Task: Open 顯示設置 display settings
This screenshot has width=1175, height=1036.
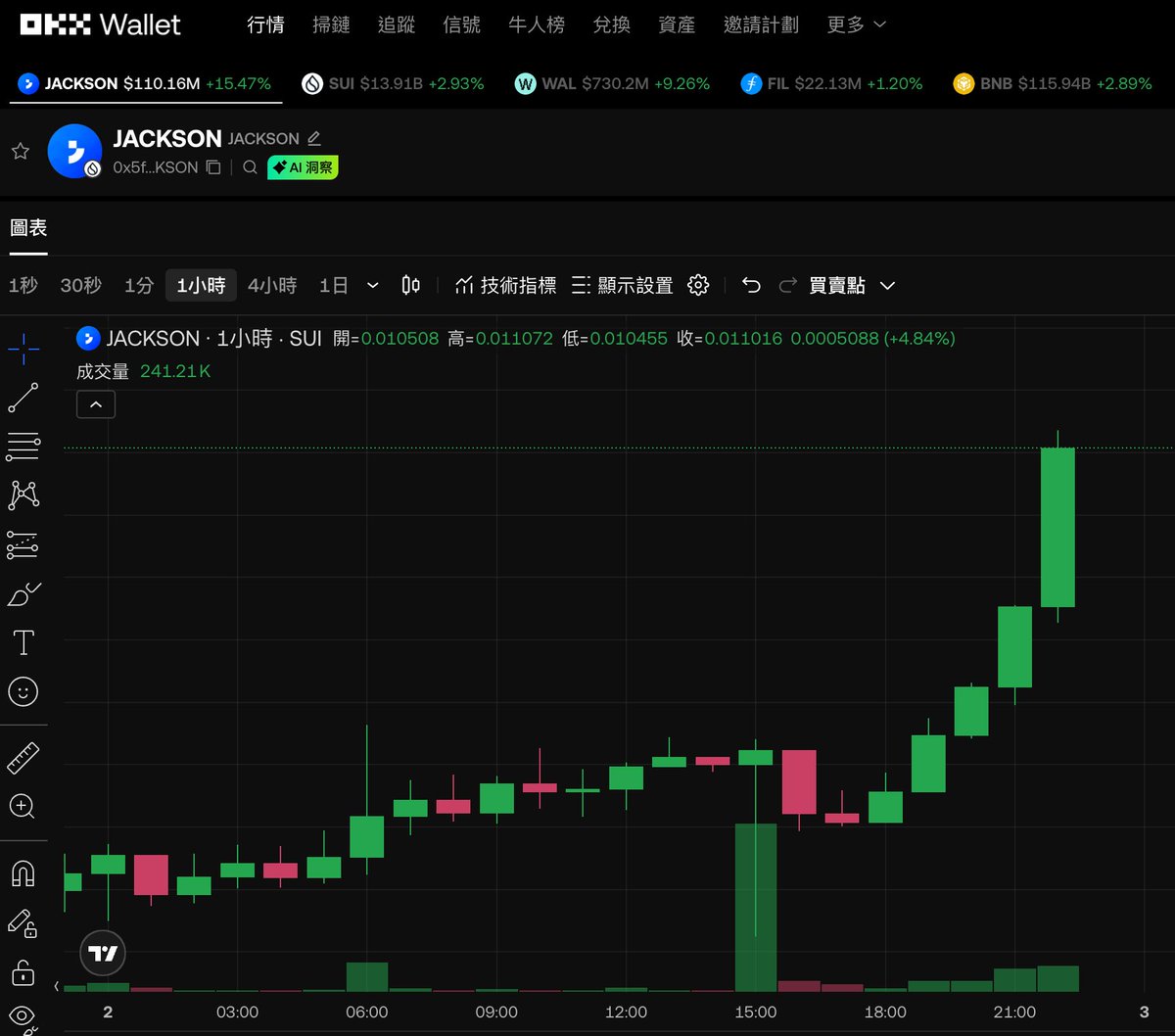Action: tap(623, 285)
